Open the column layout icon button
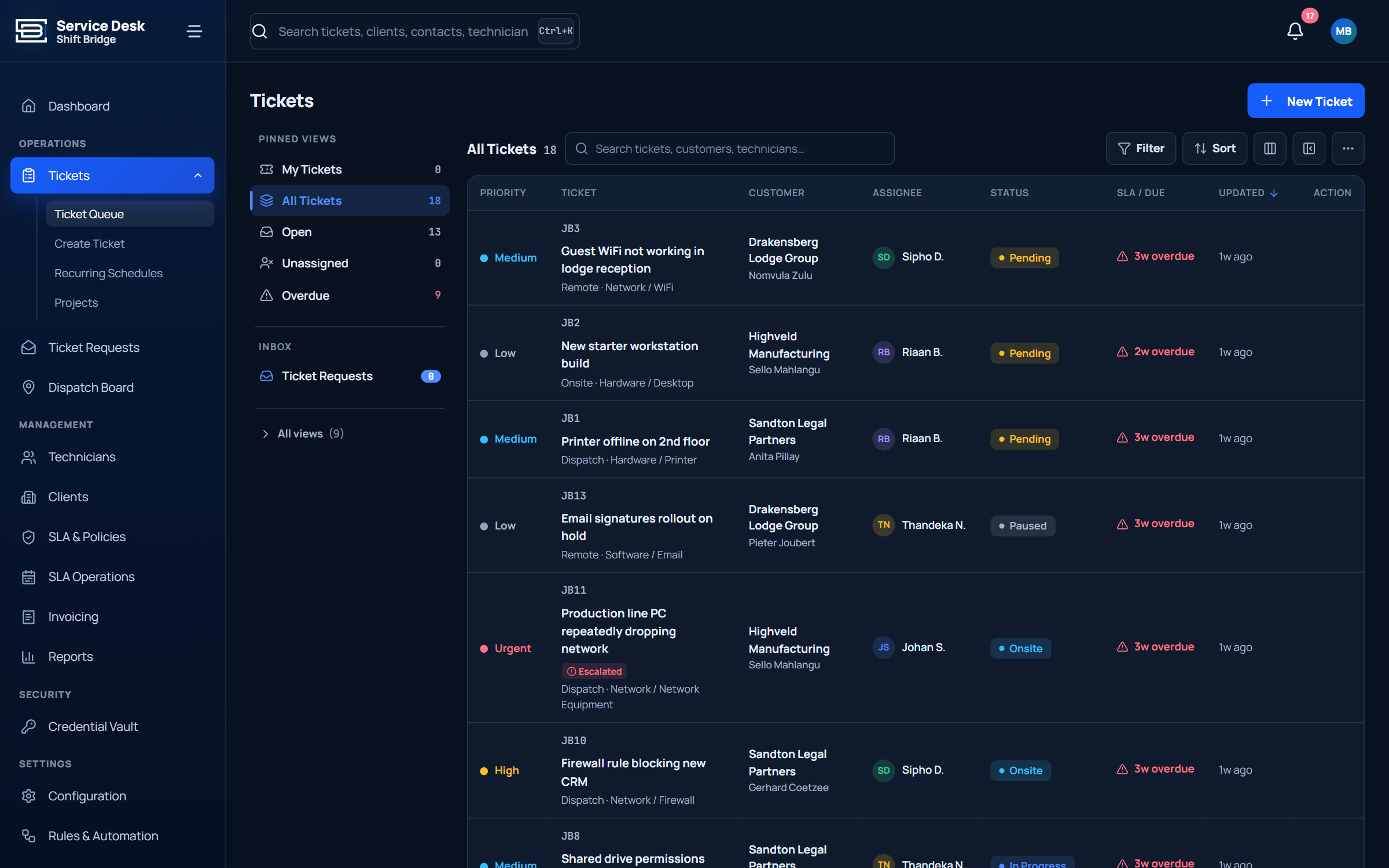Viewport: 1389px width, 868px height. pyautogui.click(x=1270, y=149)
